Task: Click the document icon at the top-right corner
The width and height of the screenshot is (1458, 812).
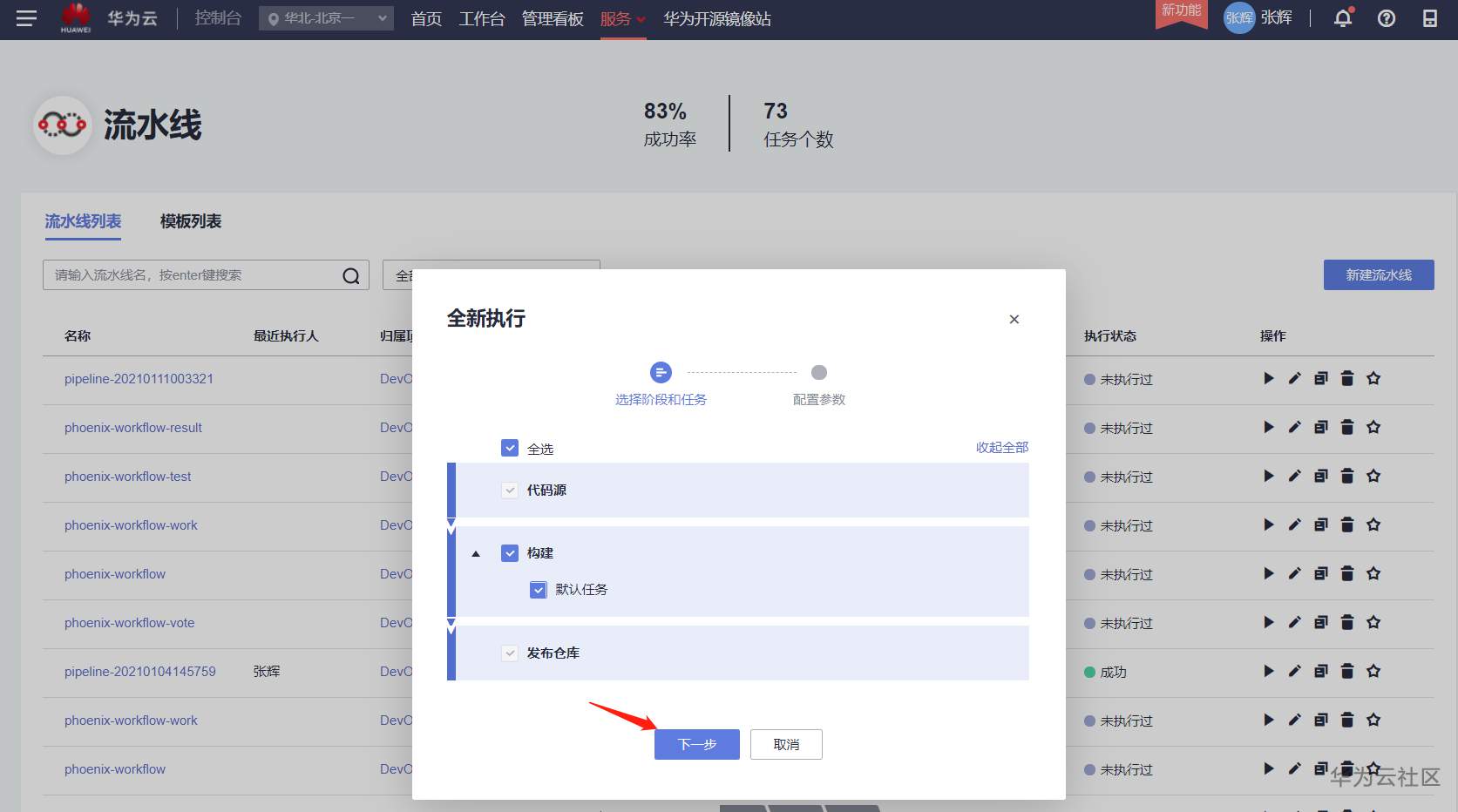Action: pyautogui.click(x=1430, y=18)
